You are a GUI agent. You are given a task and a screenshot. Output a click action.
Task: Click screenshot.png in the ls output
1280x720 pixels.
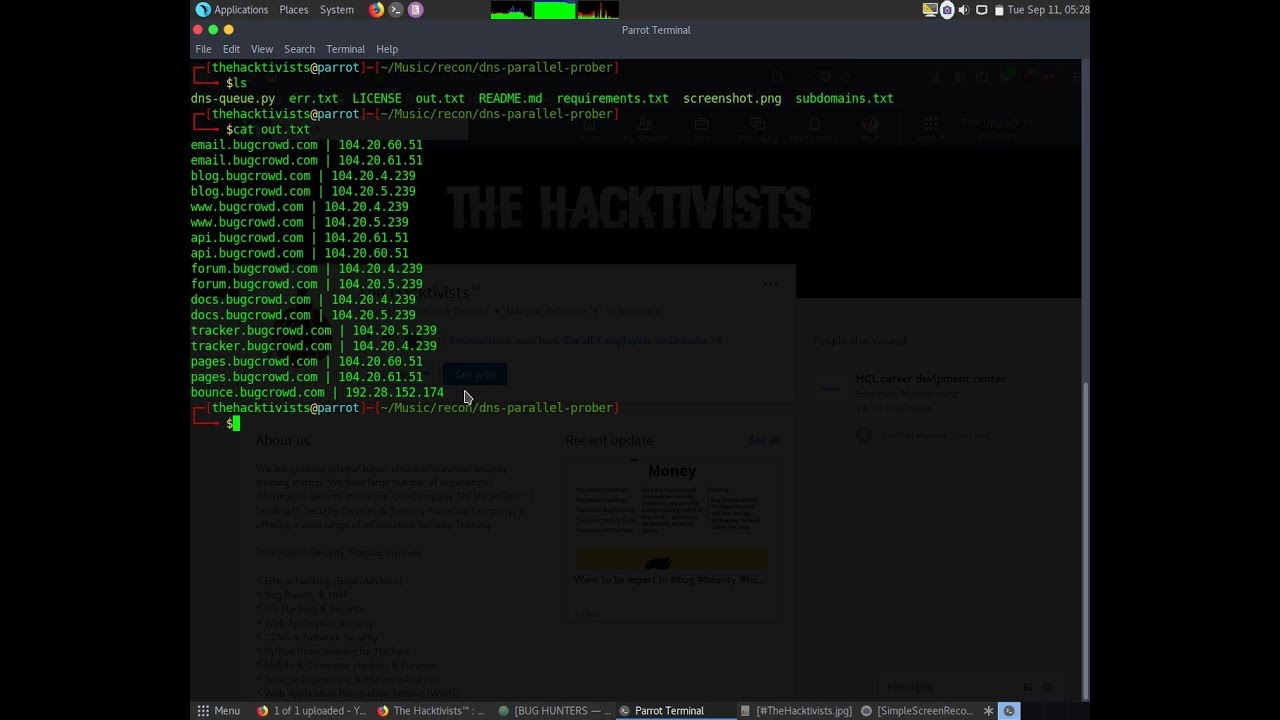pyautogui.click(x=732, y=99)
